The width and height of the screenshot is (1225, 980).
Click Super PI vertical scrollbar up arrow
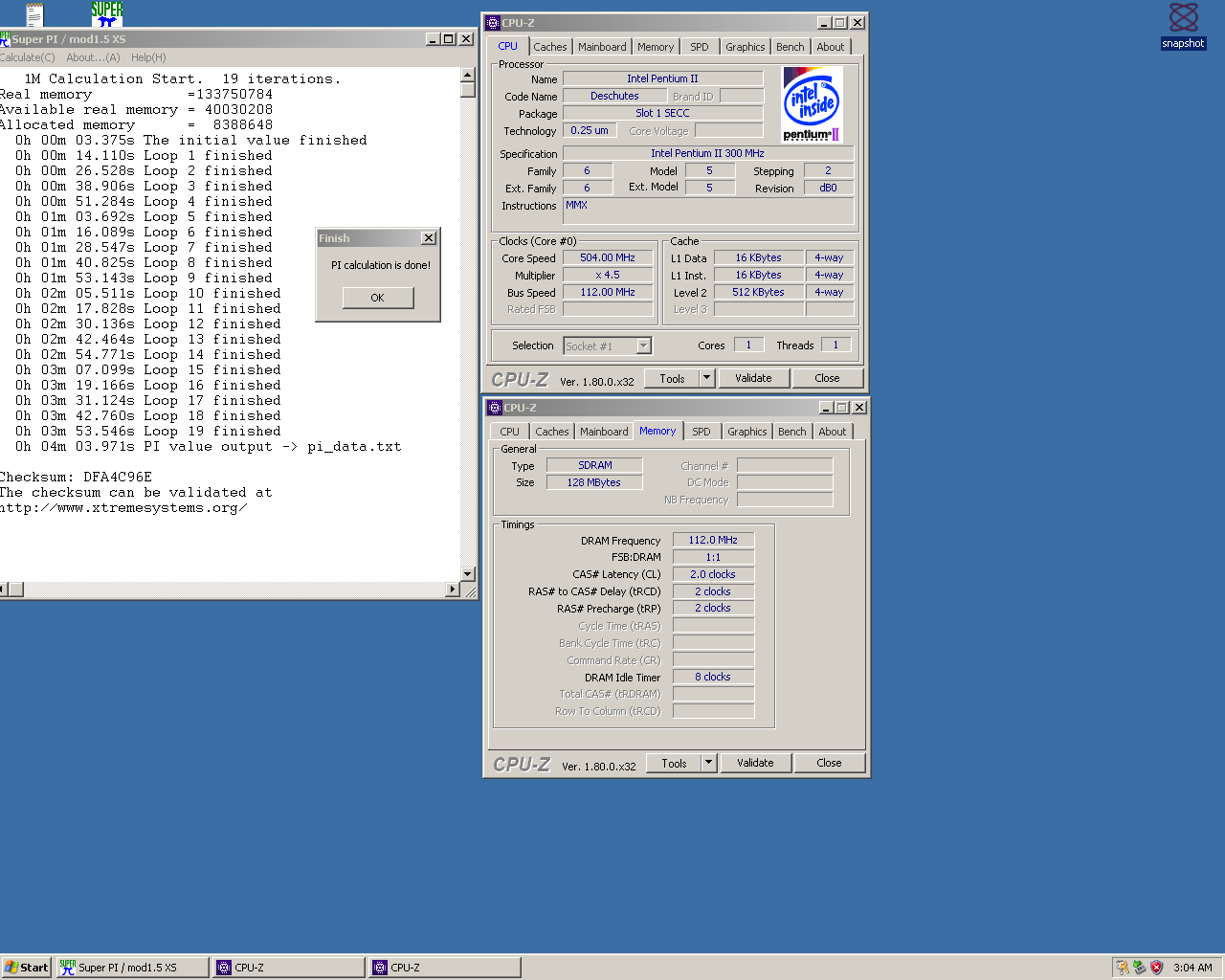(468, 75)
